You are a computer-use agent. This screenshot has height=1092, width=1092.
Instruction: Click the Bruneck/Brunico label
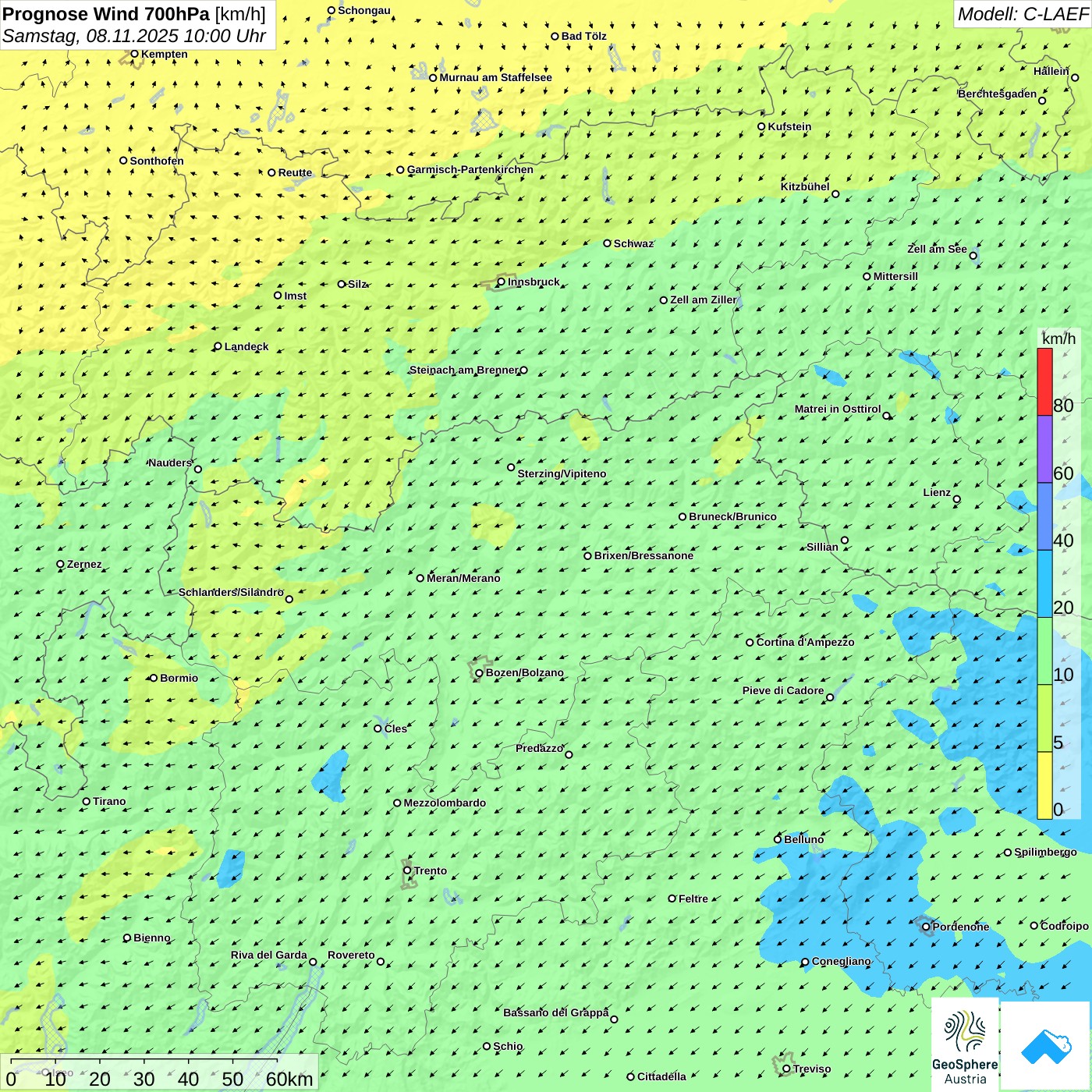coord(732,516)
